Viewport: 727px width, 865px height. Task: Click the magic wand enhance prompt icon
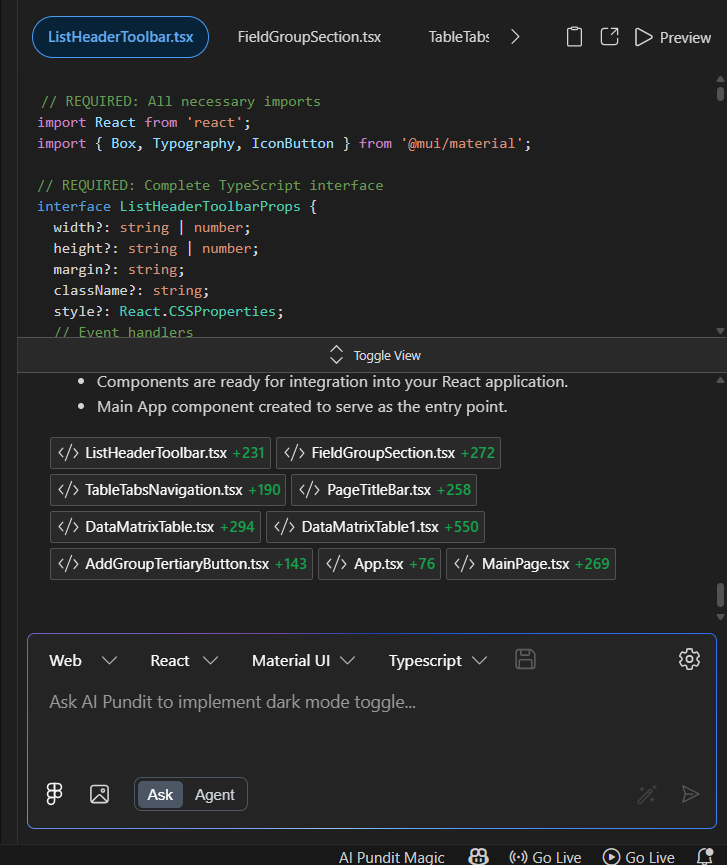coord(647,794)
